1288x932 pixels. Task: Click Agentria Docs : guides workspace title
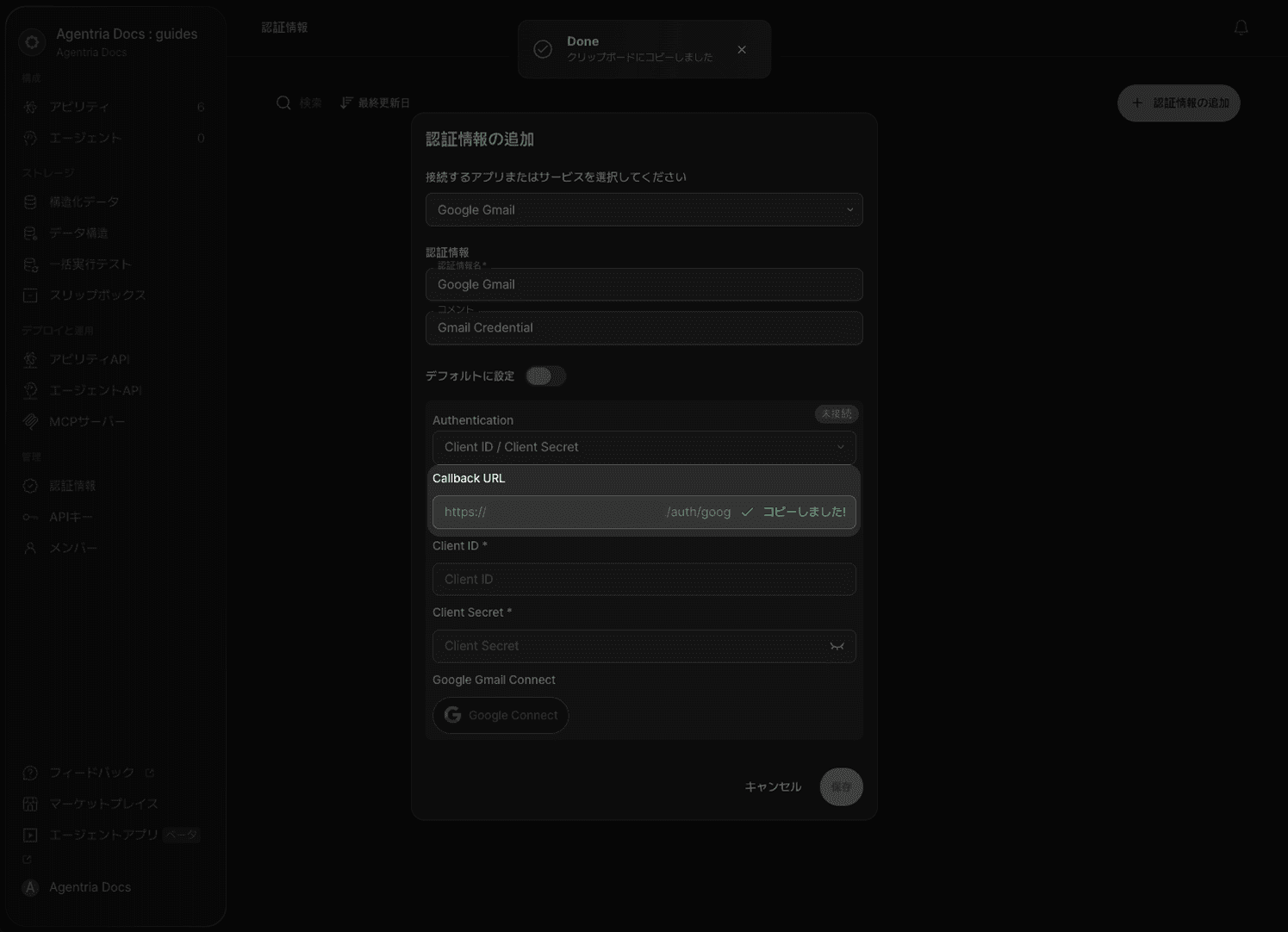(x=127, y=34)
